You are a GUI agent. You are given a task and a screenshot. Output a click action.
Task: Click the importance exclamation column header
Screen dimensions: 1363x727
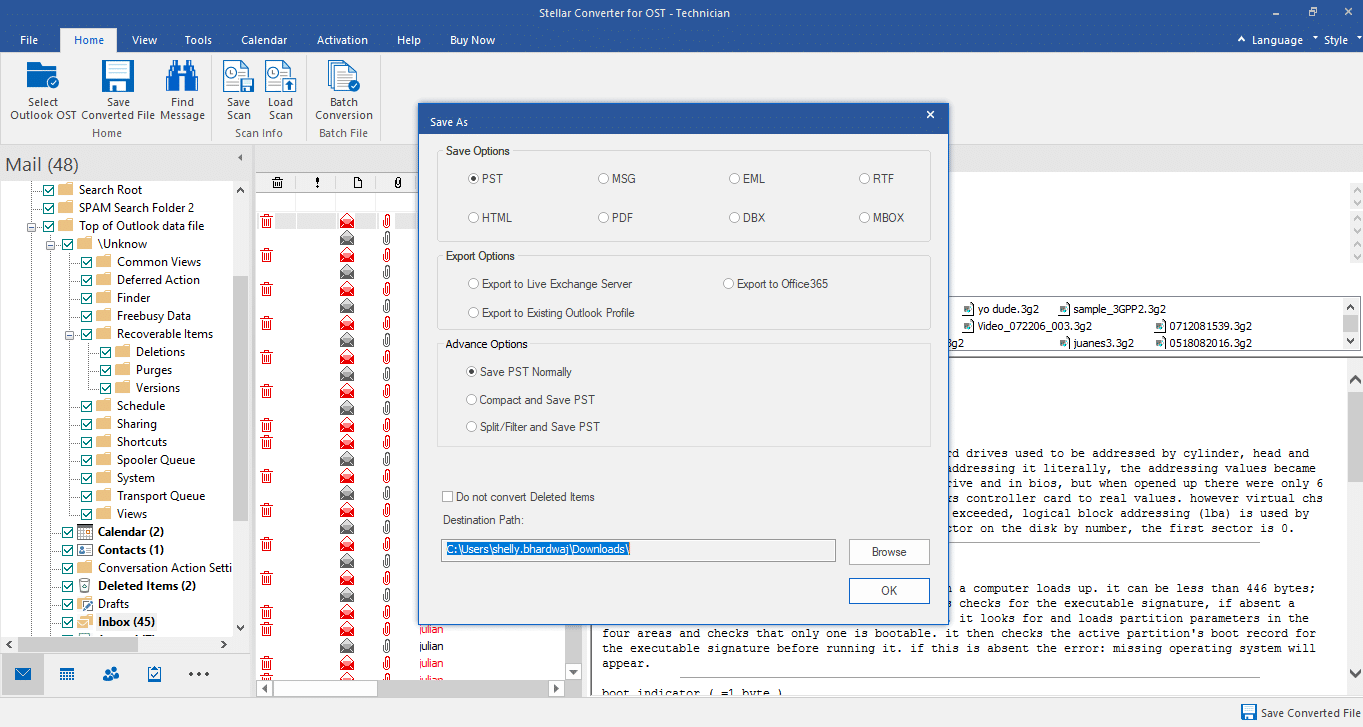tap(317, 182)
